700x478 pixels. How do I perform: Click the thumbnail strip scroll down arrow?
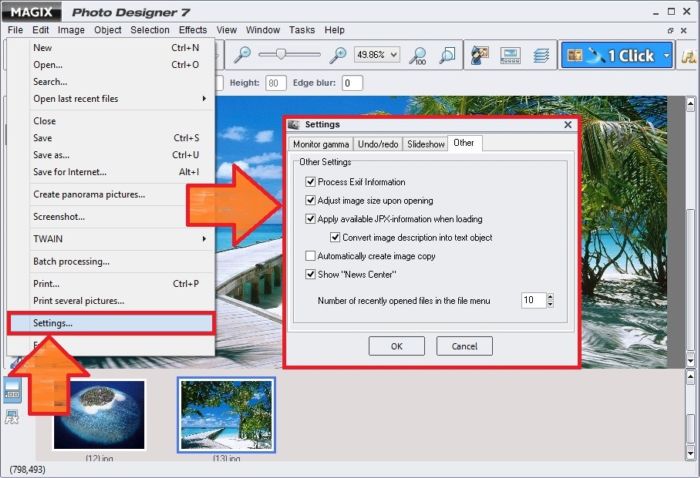(x=691, y=454)
